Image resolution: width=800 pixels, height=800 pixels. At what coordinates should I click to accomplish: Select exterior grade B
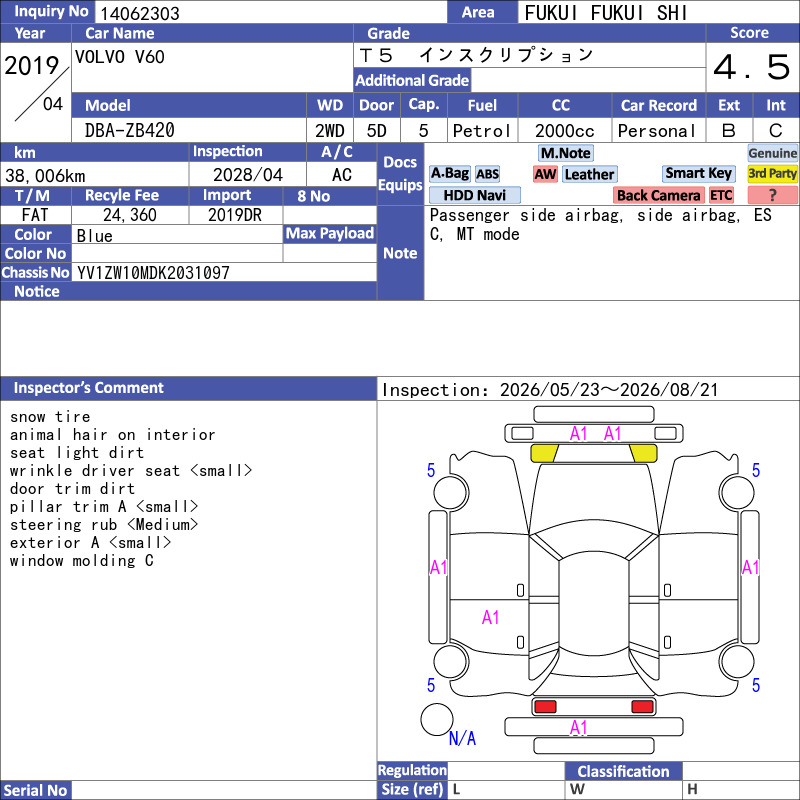tap(729, 131)
